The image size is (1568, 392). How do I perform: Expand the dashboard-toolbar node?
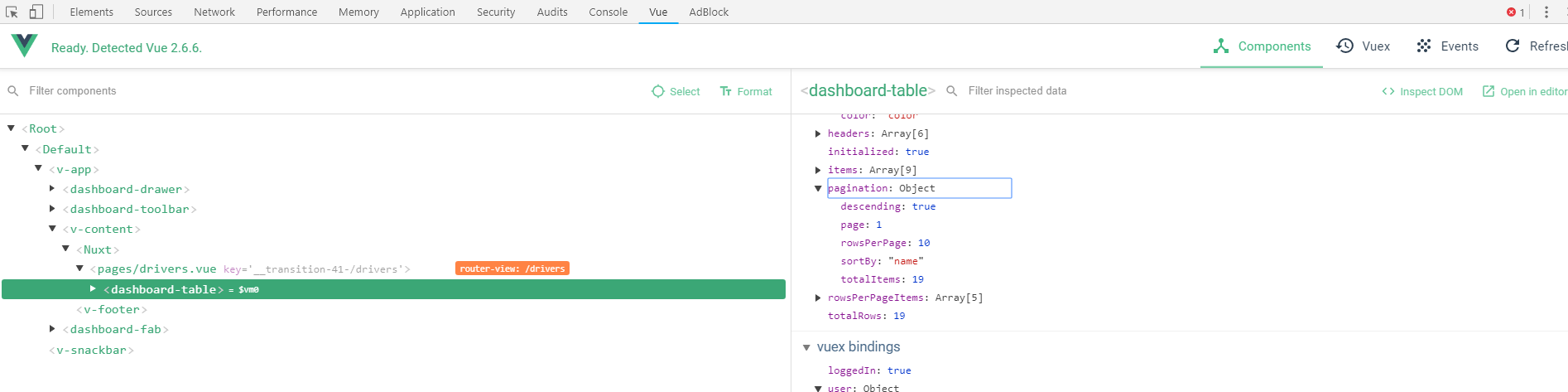point(52,209)
